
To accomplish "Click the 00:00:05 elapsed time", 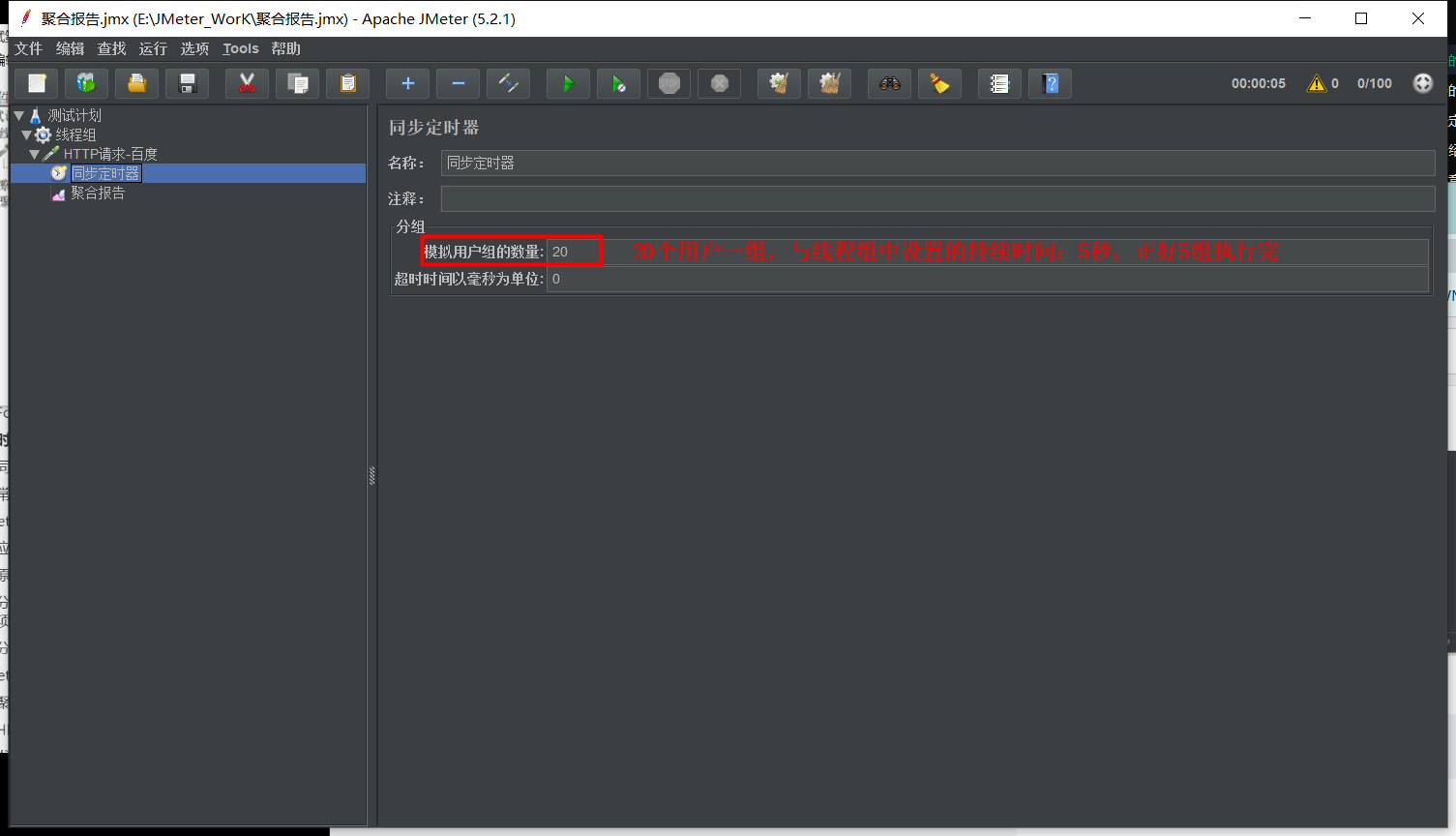I will click(x=1258, y=83).
